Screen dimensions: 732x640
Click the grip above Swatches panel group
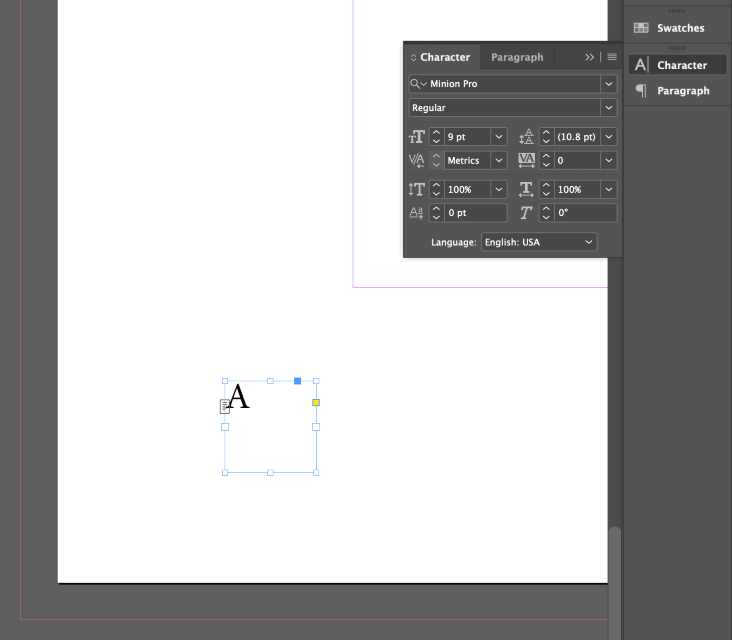(x=676, y=11)
